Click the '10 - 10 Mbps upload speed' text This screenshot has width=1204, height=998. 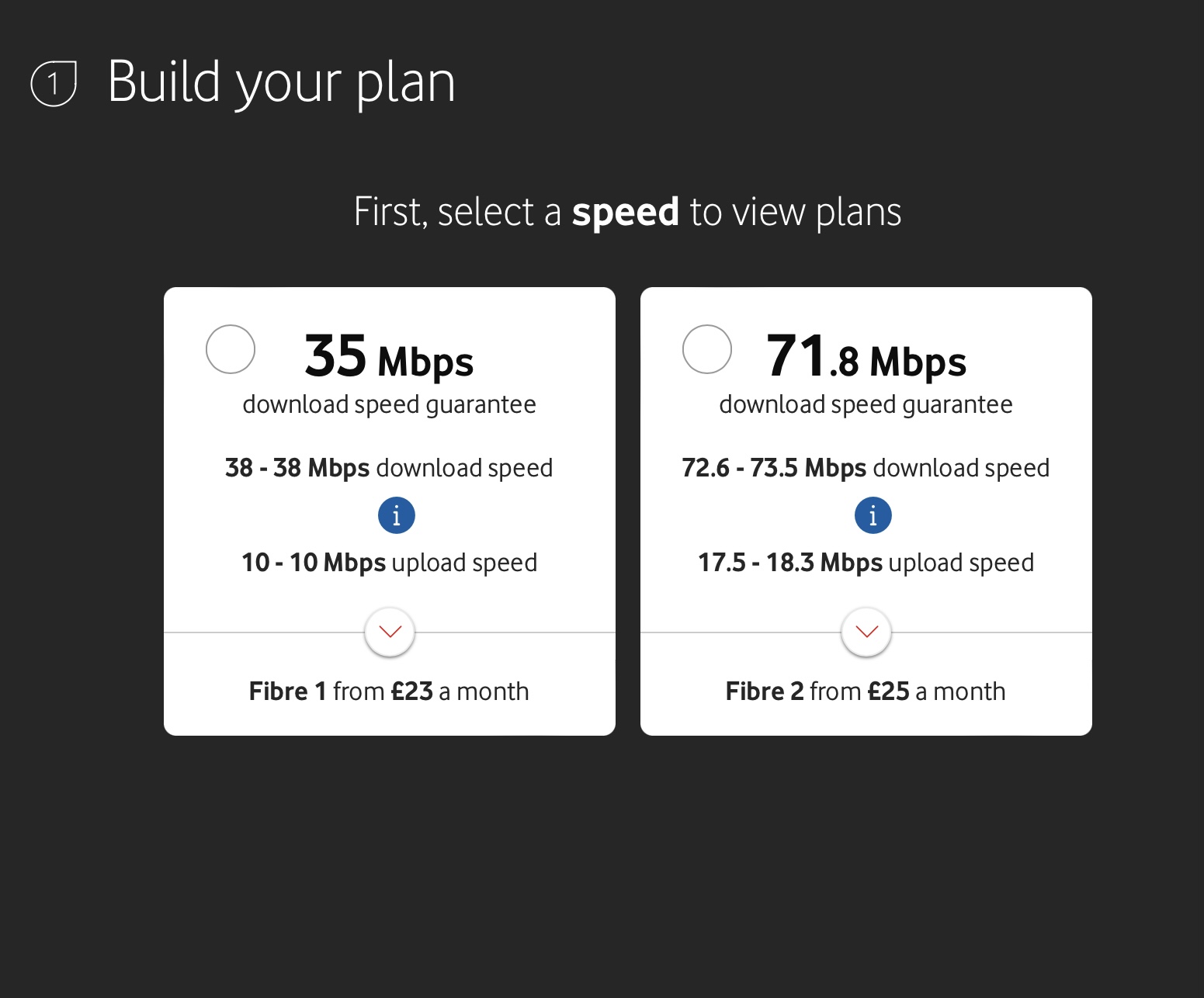[x=389, y=563]
